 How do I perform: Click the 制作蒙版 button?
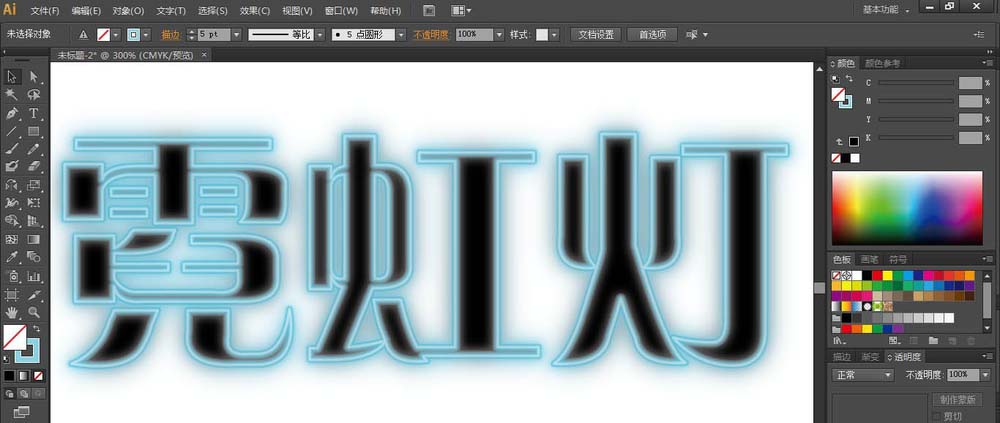(957, 400)
